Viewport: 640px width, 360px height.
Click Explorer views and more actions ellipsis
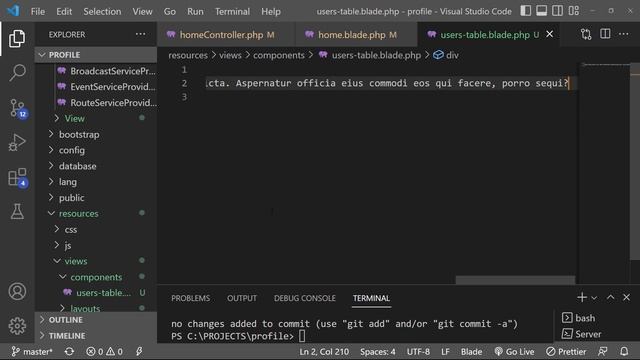click(x=140, y=34)
